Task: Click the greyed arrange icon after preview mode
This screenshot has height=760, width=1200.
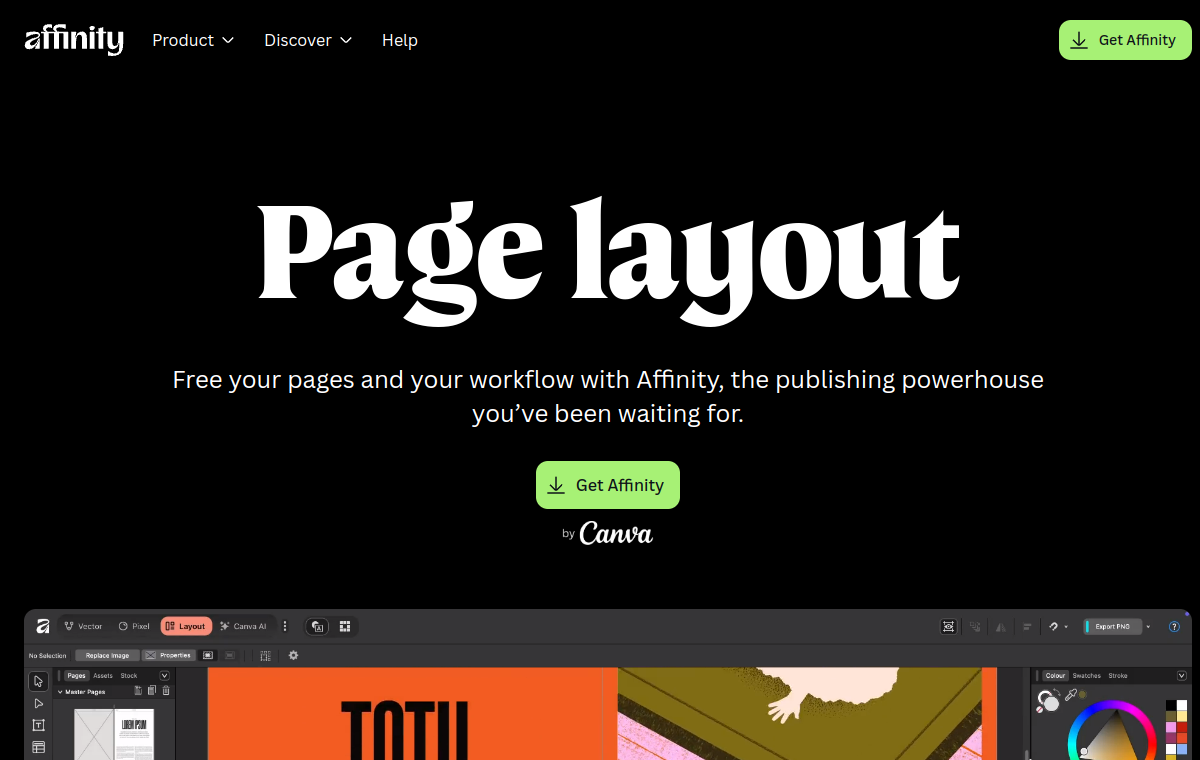Action: (975, 626)
